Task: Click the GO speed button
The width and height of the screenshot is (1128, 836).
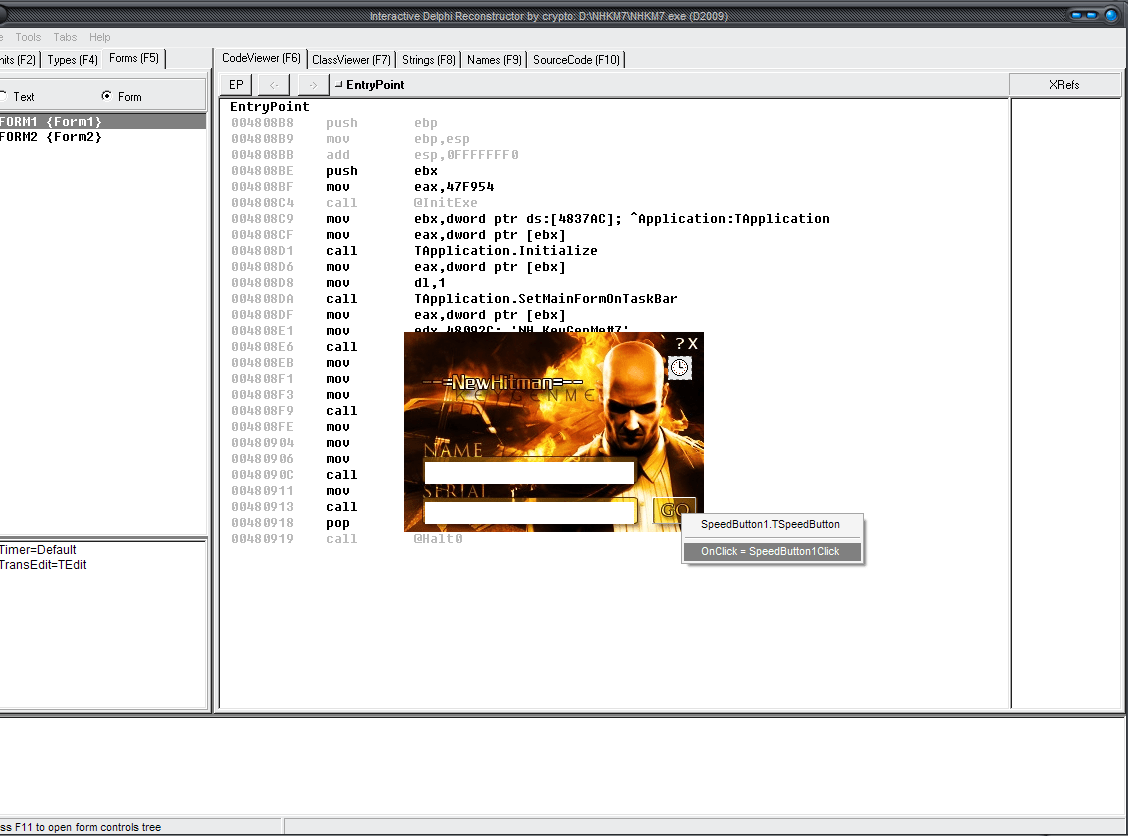Action: pyautogui.click(x=675, y=510)
